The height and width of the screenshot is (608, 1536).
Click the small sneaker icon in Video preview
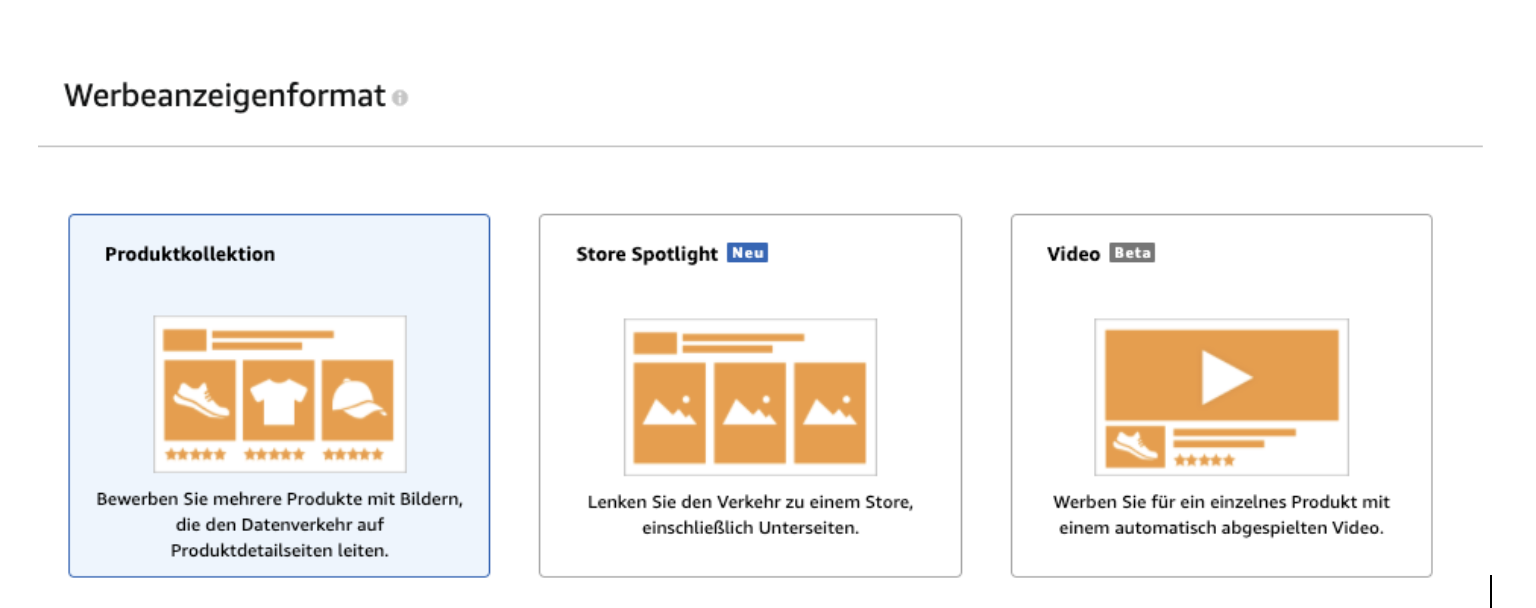point(1136,447)
